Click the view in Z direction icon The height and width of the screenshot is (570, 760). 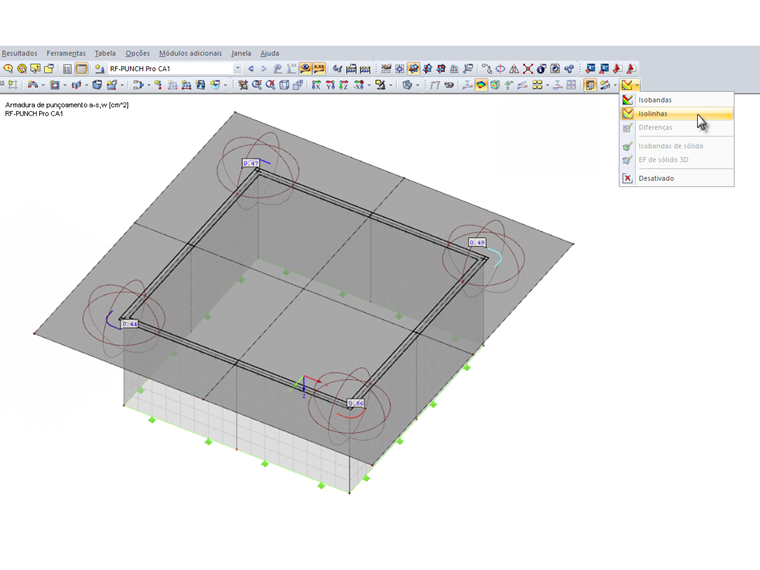[344, 85]
